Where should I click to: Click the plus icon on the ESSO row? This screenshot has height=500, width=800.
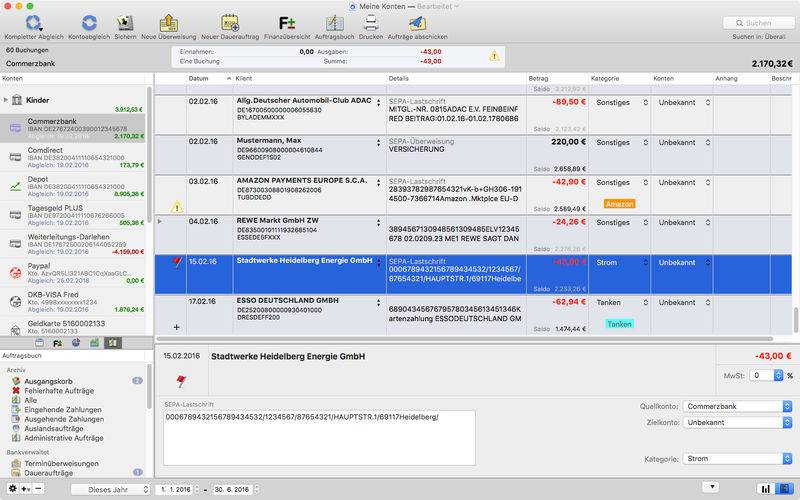click(177, 327)
